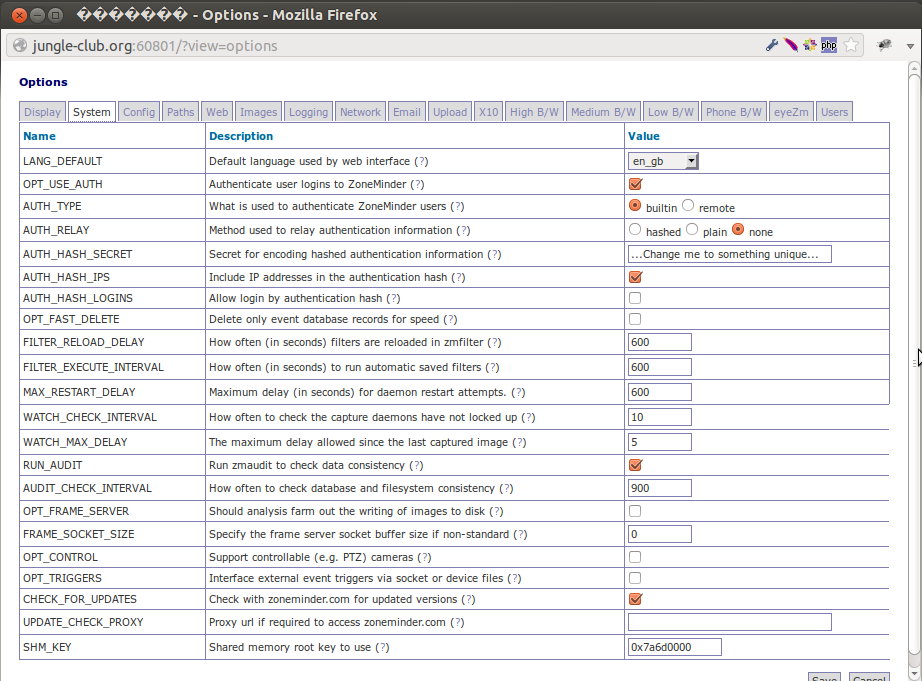
Task: Click the AUDIT_CHECK_INTERVAL value field
Action: (660, 488)
